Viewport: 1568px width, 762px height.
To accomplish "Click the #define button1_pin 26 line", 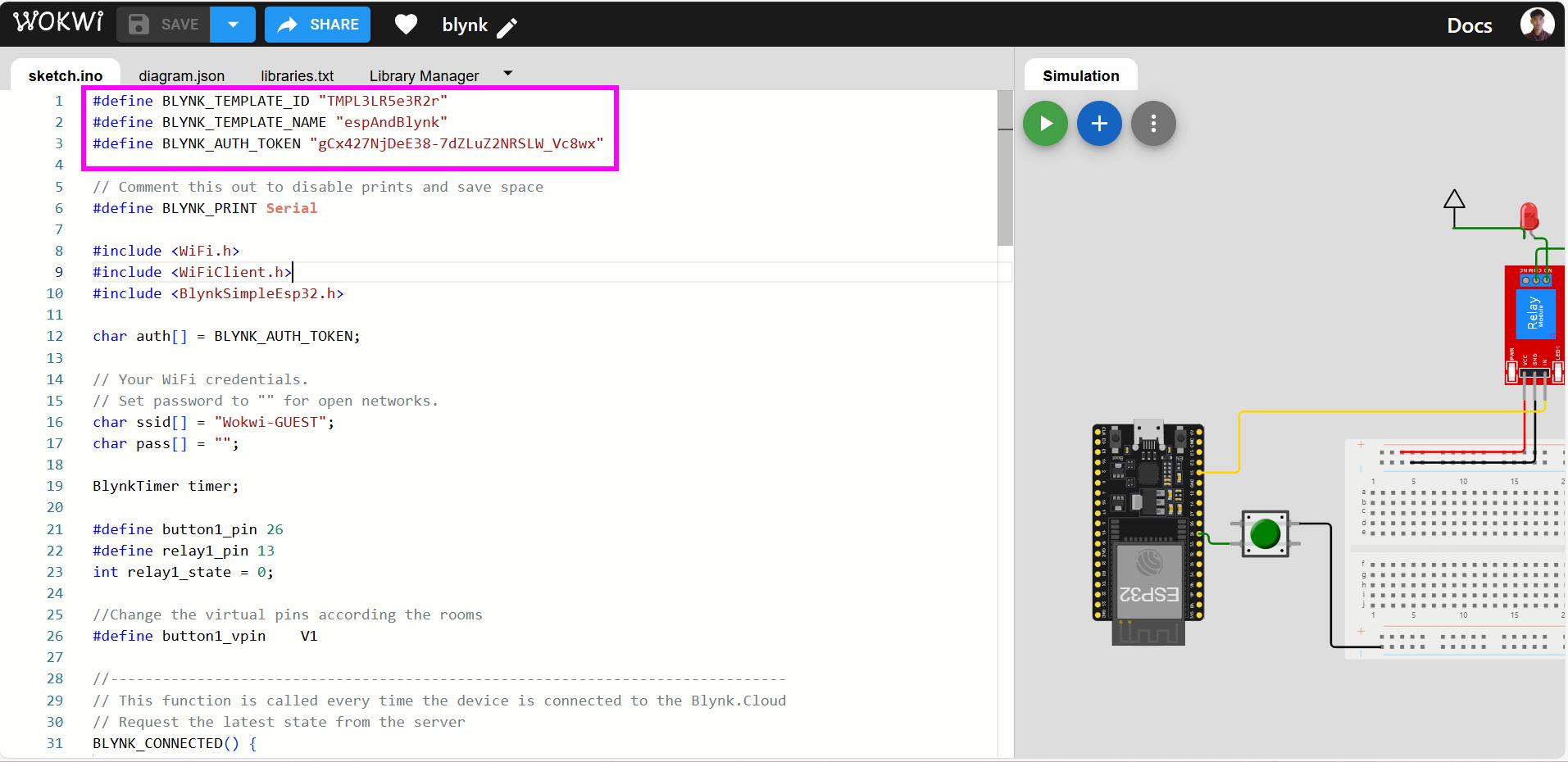I will (188, 529).
